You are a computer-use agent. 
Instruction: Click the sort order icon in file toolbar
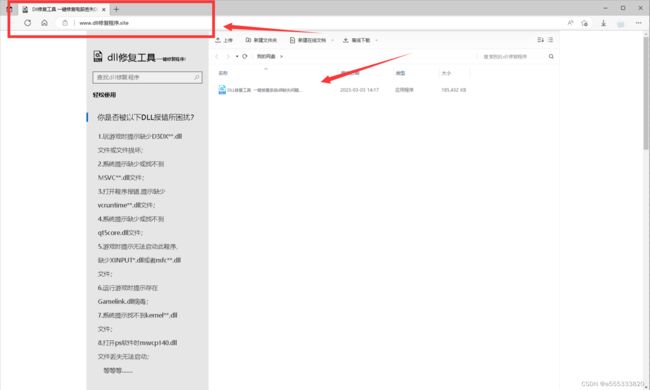540,40
